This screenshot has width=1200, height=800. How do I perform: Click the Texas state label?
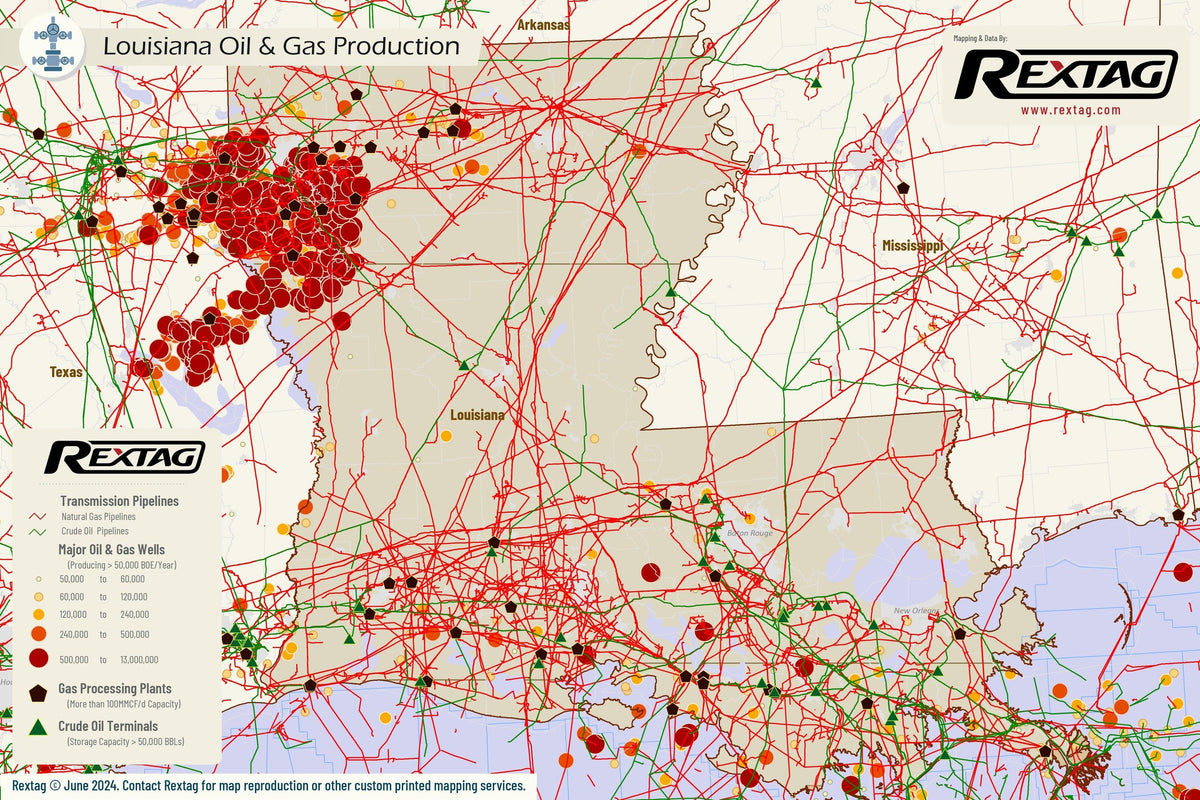click(67, 371)
